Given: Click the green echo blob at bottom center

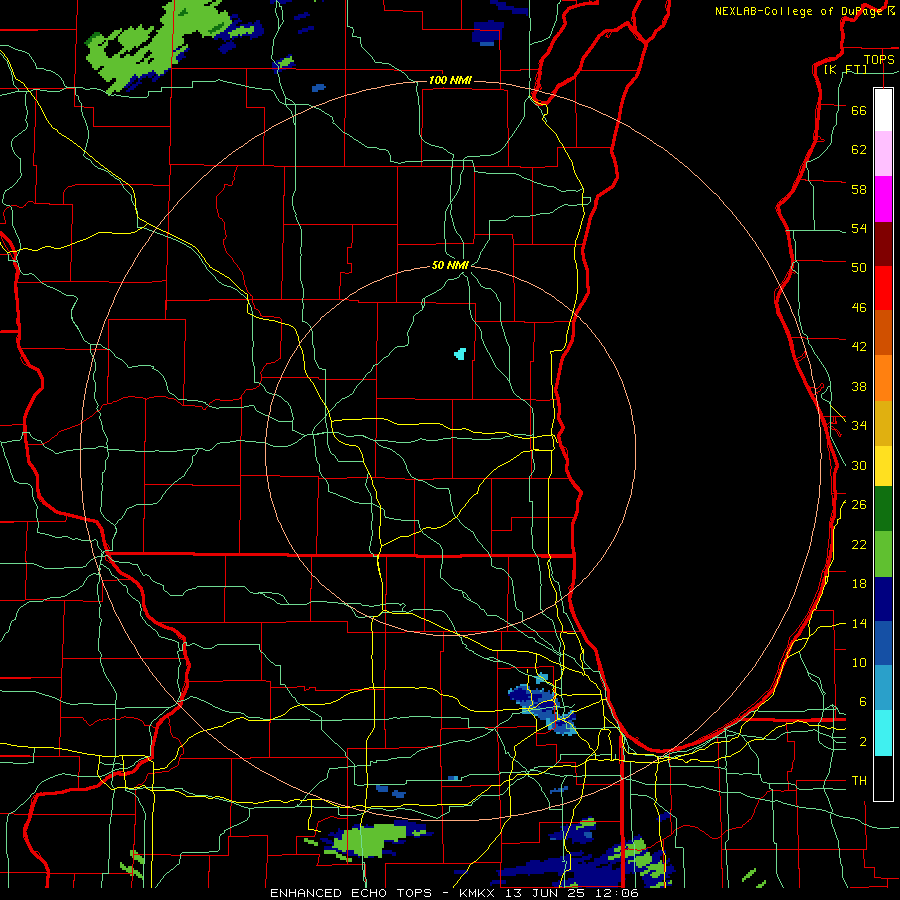Looking at the screenshot, I should pyautogui.click(x=370, y=841).
